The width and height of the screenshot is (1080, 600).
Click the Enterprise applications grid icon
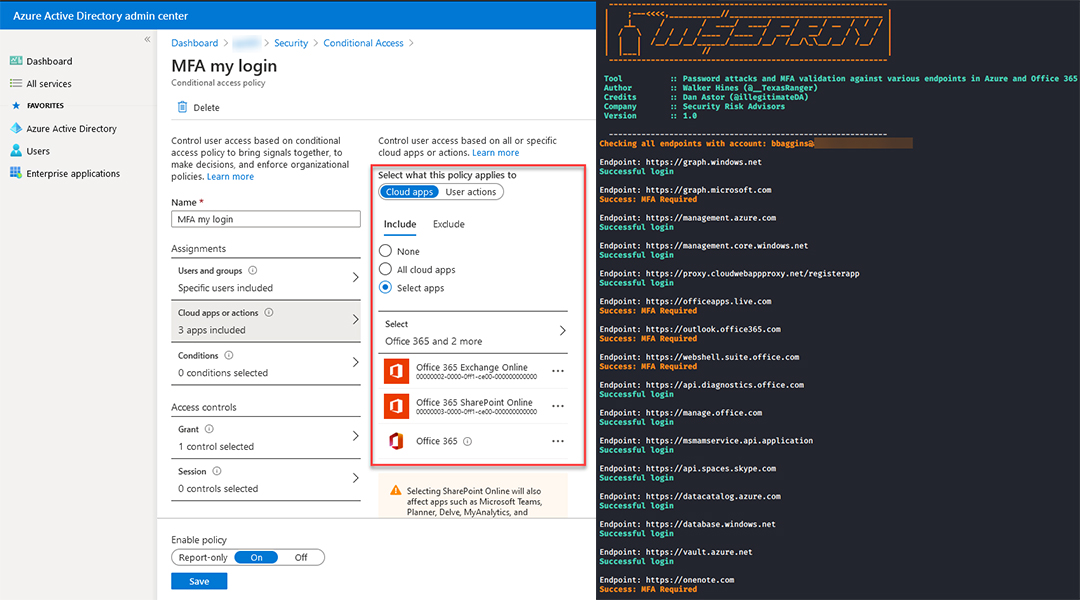(16, 174)
